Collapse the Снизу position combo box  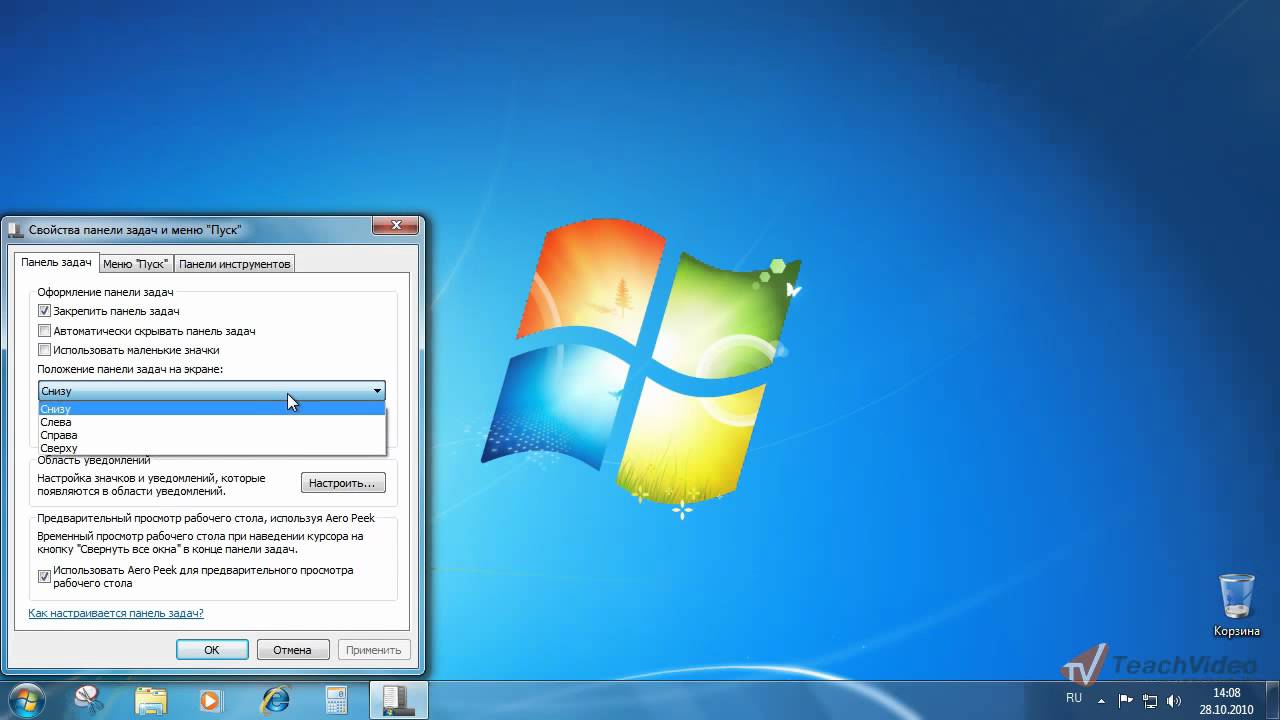[211, 391]
